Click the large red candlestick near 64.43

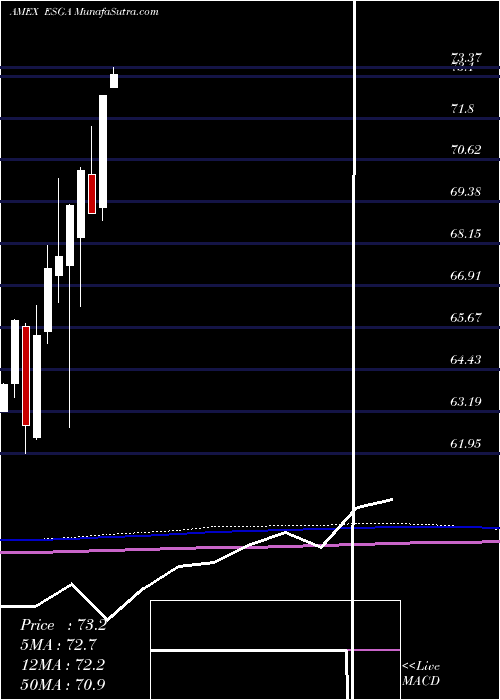click(26, 376)
